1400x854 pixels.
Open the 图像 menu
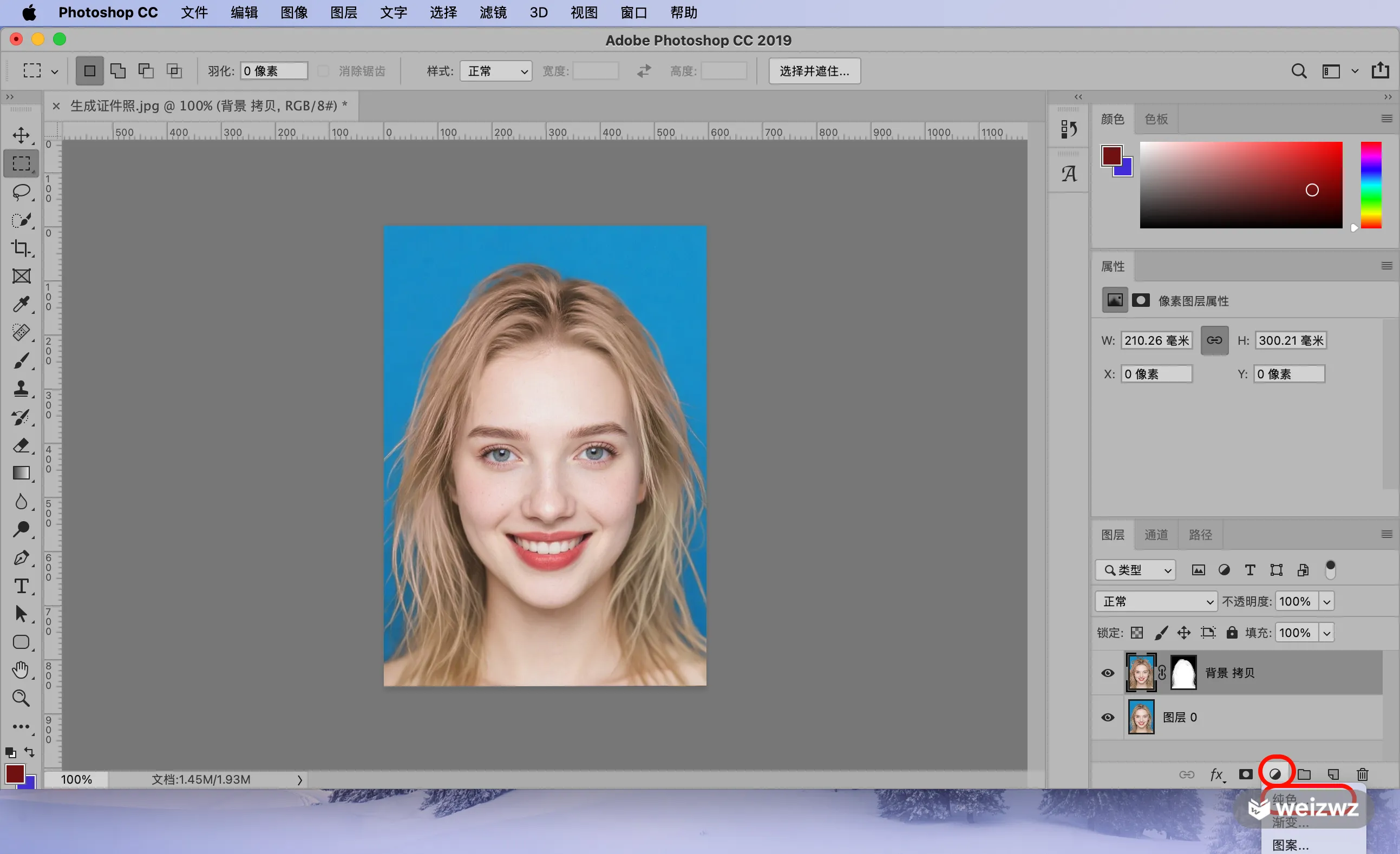coord(294,12)
